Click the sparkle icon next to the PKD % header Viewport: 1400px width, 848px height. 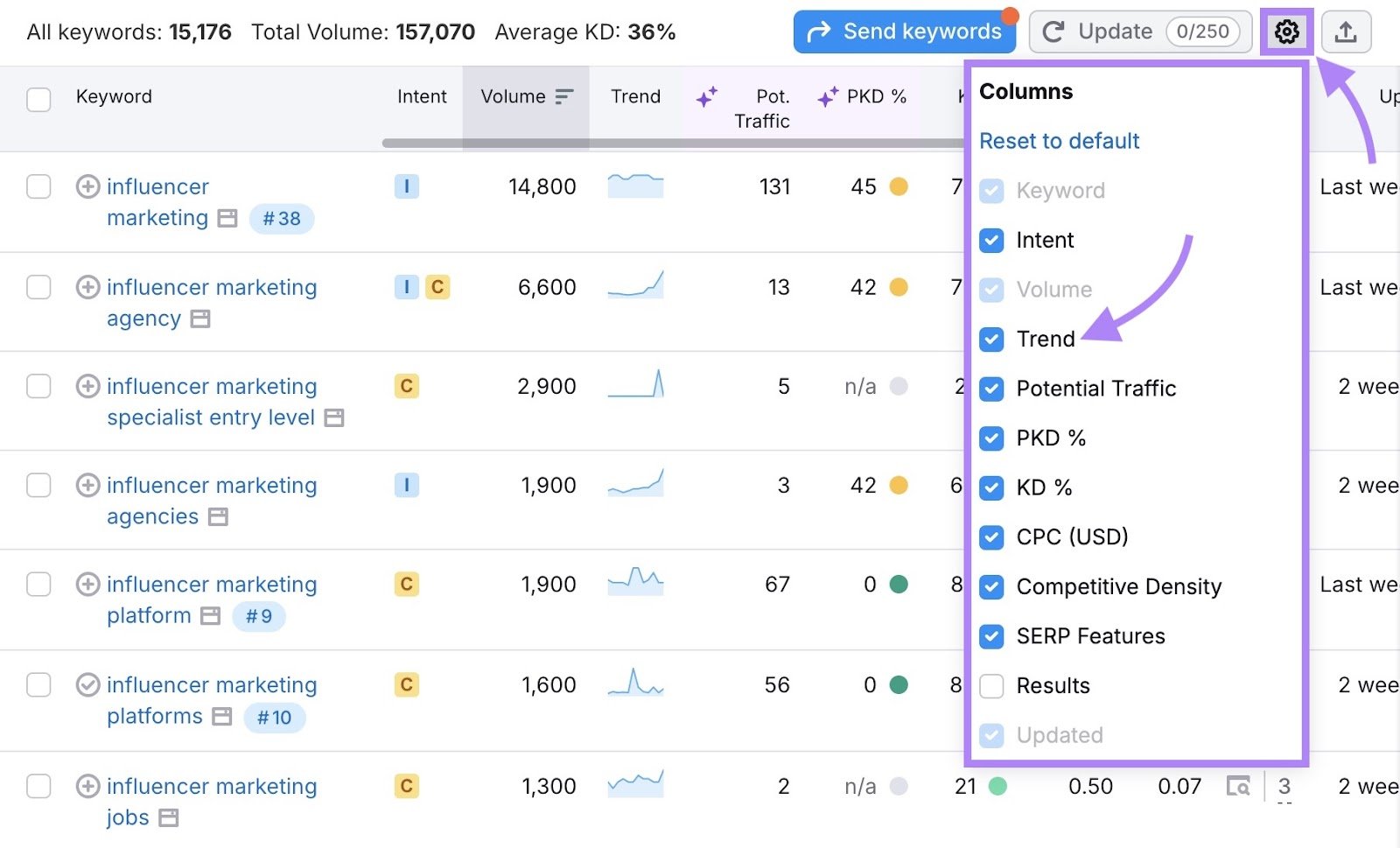826,96
